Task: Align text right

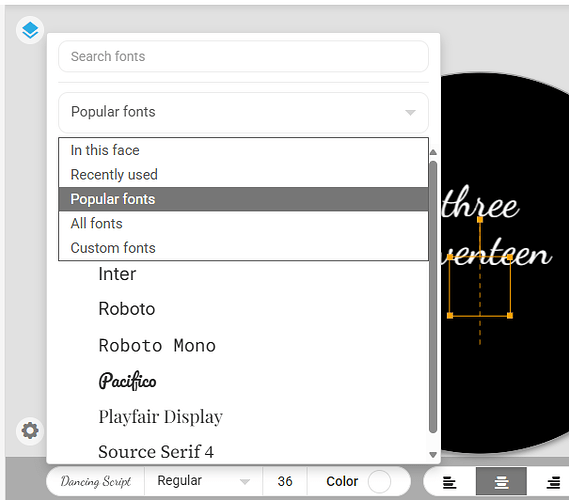Action: pos(553,482)
